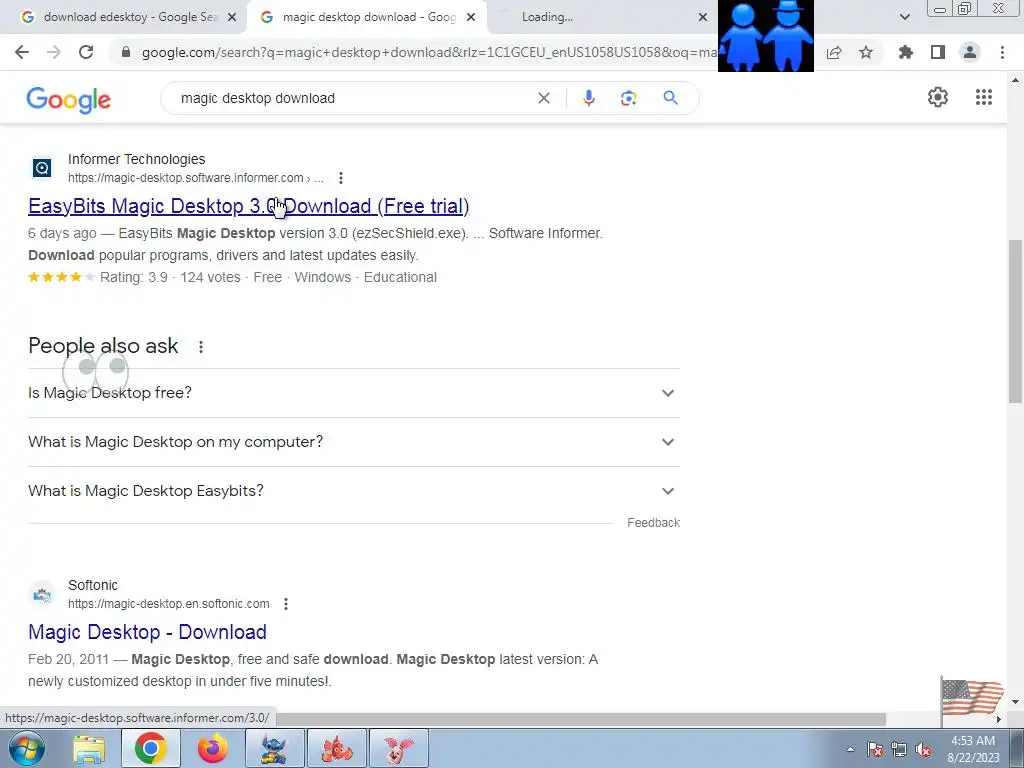Go back to the previous page
The width and height of the screenshot is (1024, 768).
(x=22, y=52)
